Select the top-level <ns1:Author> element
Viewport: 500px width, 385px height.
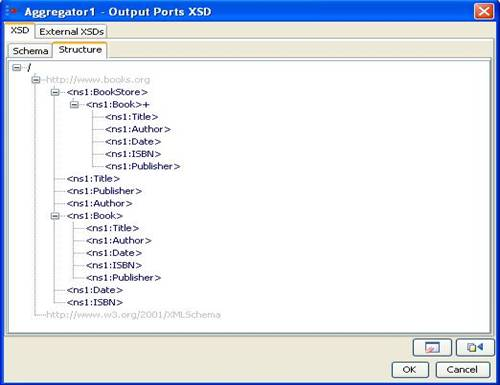click(99, 203)
